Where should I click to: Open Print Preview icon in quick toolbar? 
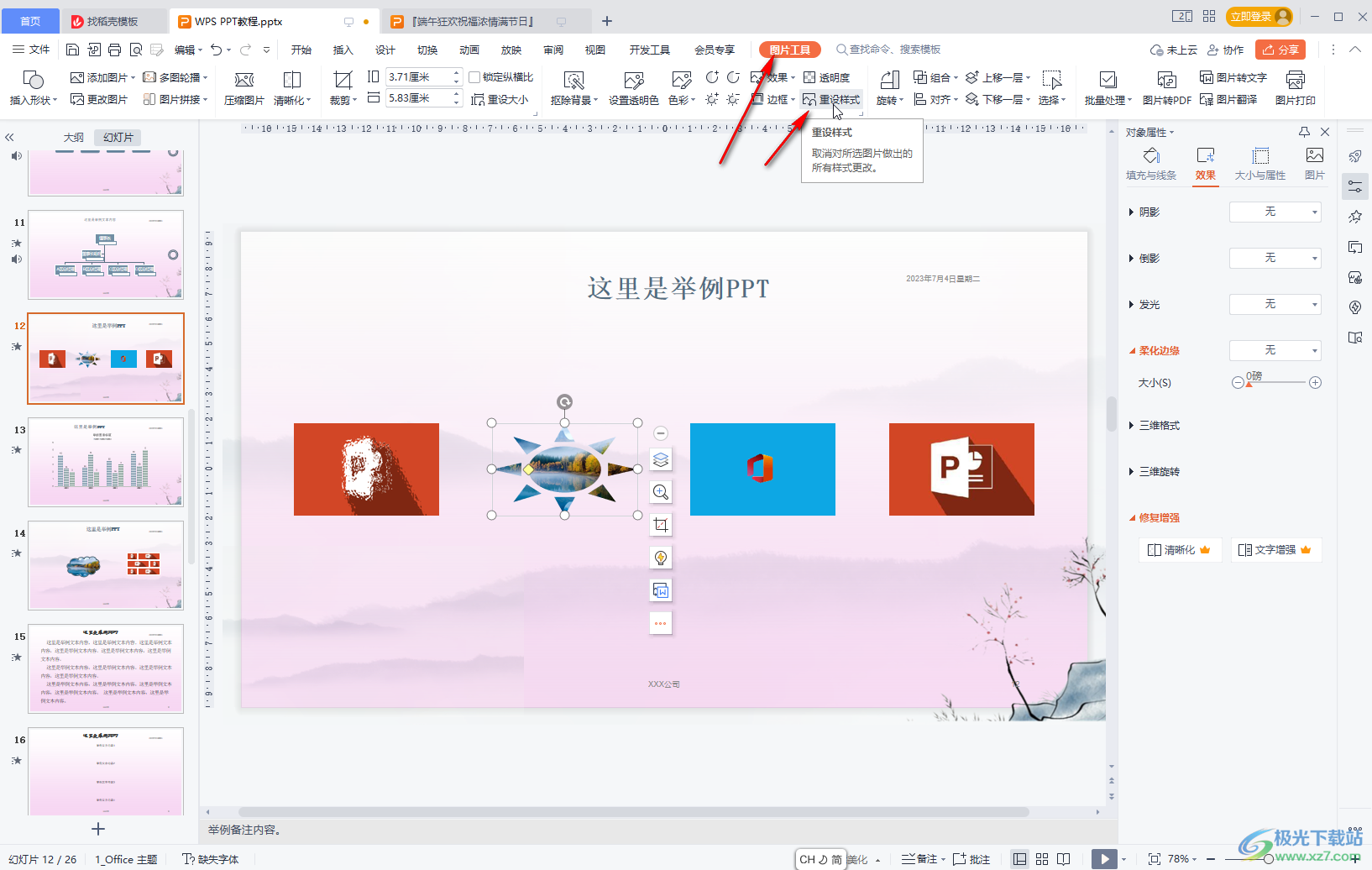(136, 50)
